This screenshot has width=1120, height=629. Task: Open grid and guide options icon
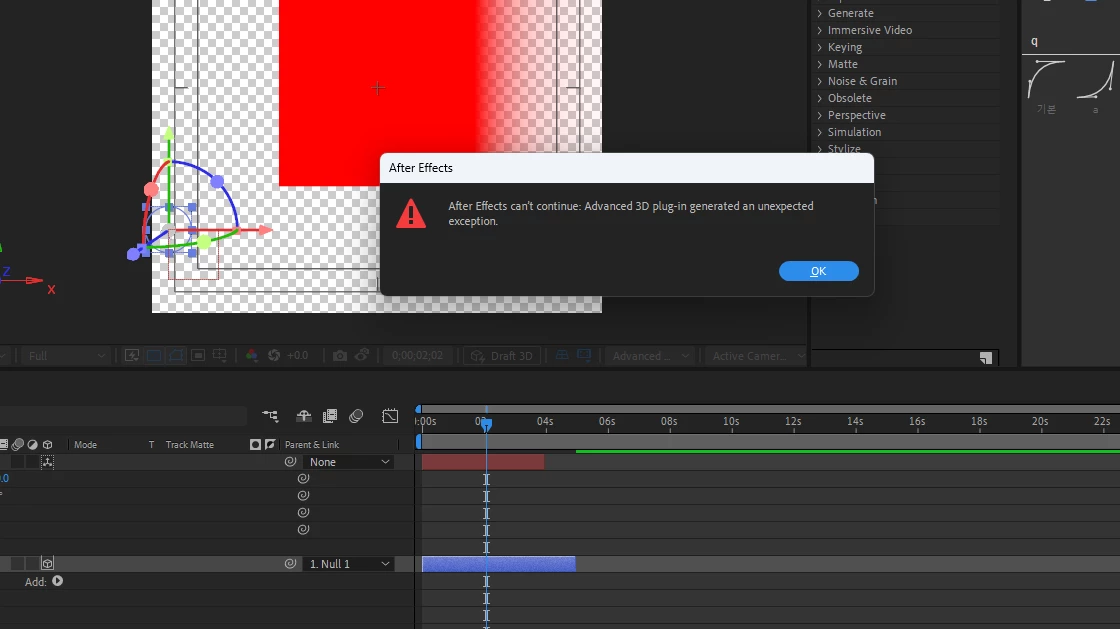coord(220,356)
